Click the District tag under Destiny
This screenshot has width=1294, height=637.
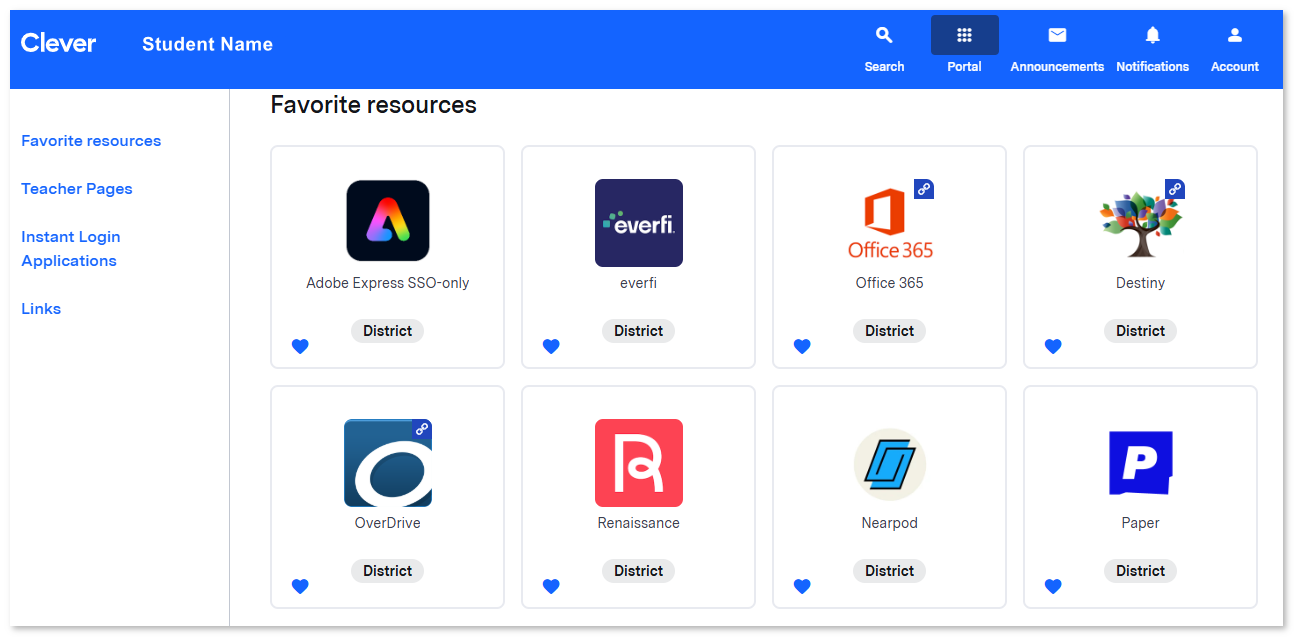pos(1141,331)
